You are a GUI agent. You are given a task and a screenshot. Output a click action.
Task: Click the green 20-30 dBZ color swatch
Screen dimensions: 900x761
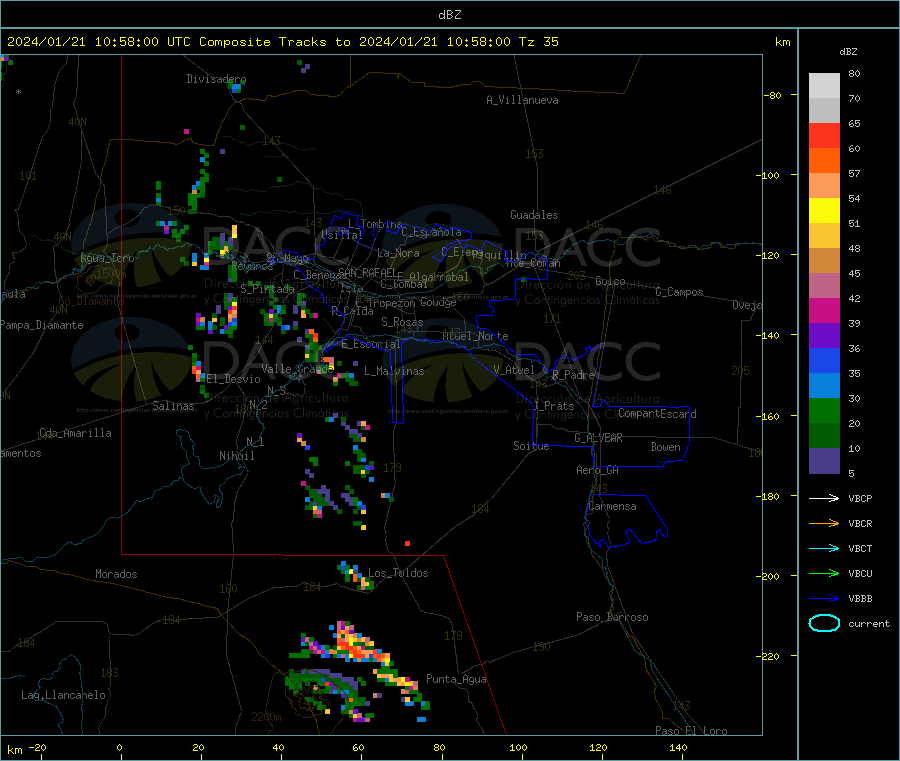pyautogui.click(x=824, y=410)
